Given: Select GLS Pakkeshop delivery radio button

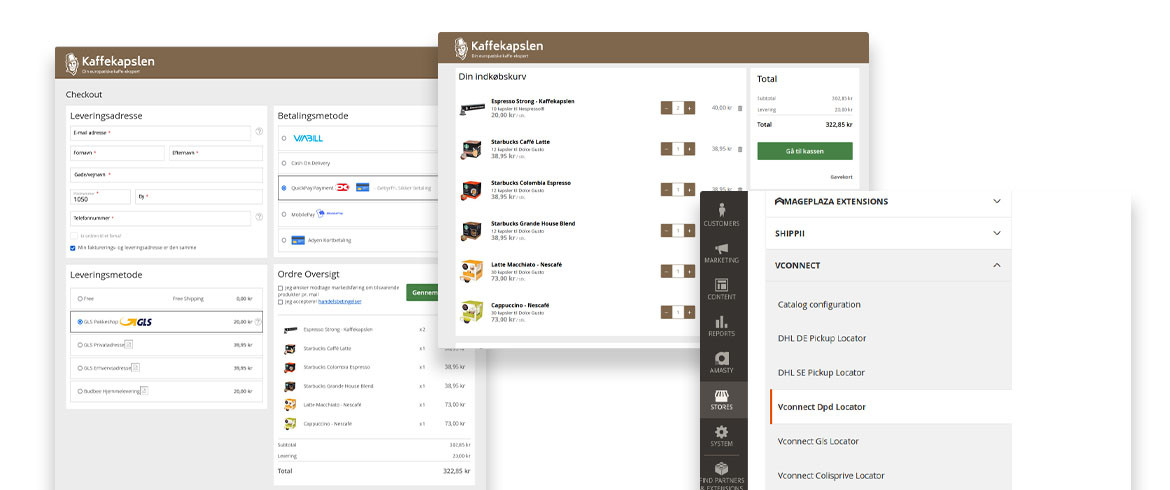Looking at the screenshot, I should click(80, 322).
